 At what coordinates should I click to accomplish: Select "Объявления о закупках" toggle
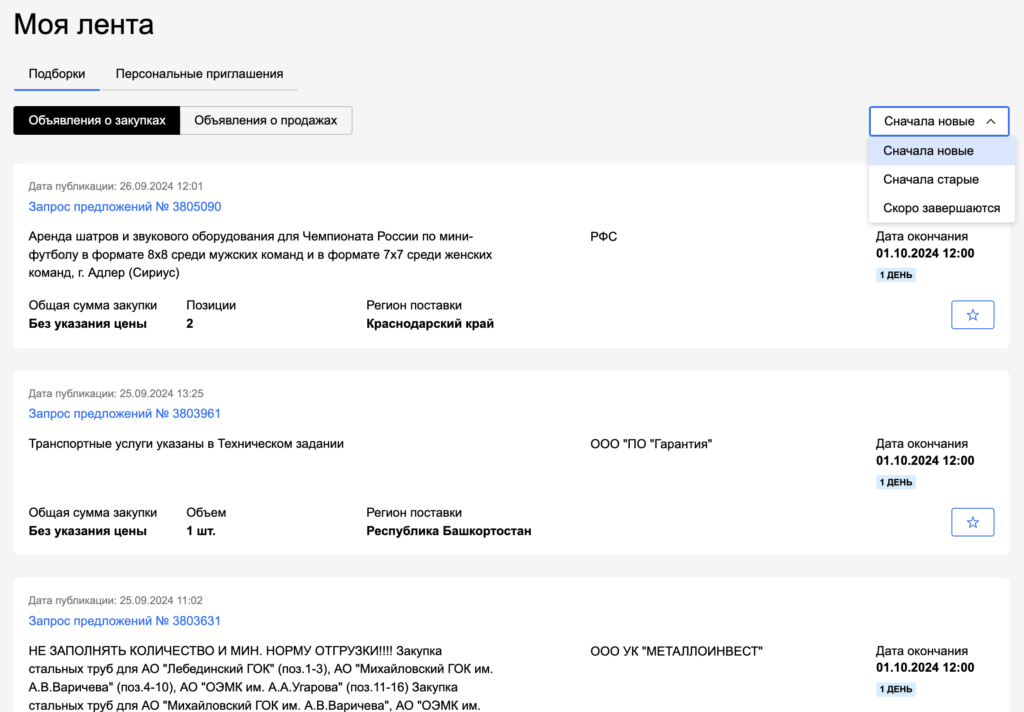click(97, 121)
